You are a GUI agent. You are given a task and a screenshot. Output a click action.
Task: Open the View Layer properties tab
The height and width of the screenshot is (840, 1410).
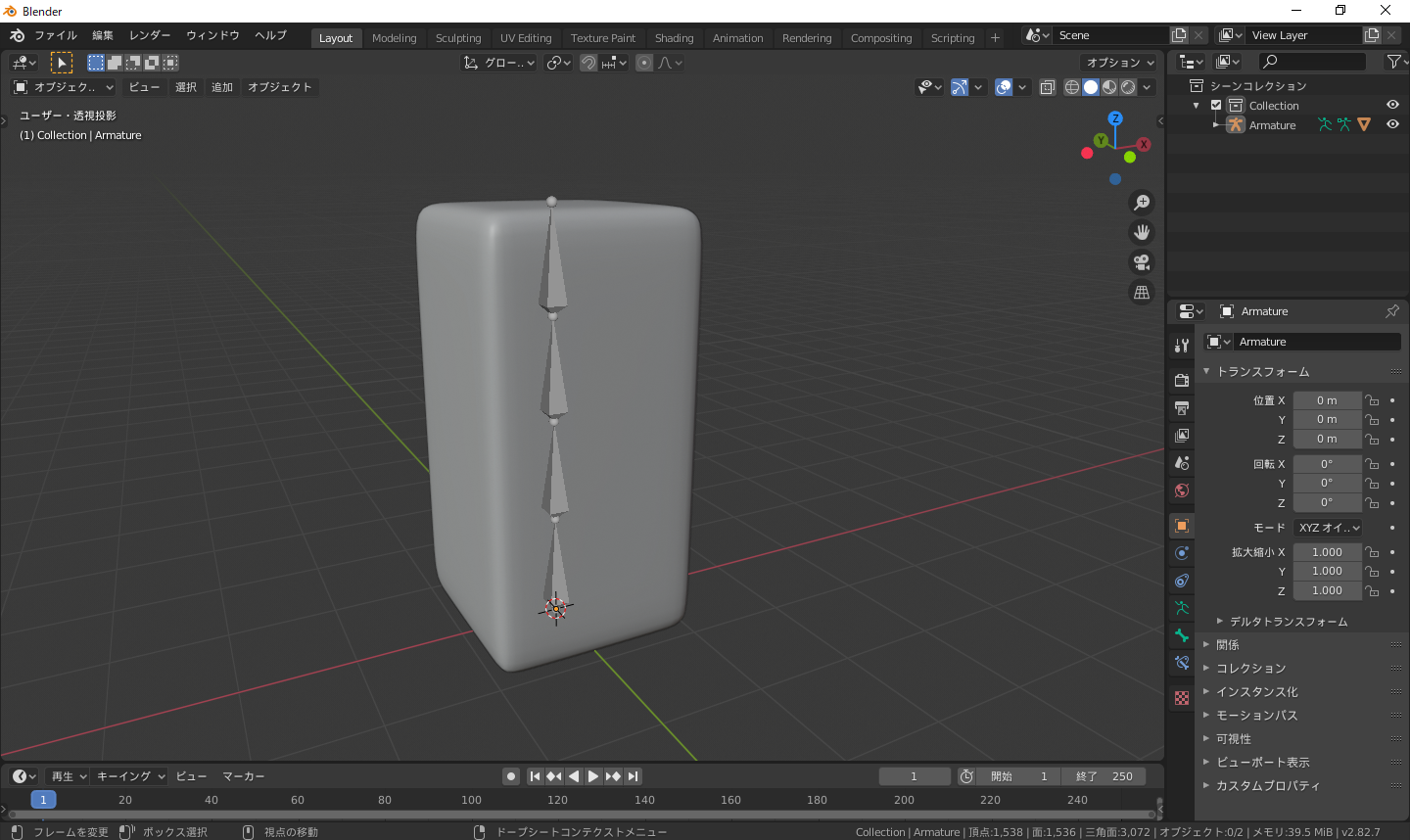pos(1182,435)
